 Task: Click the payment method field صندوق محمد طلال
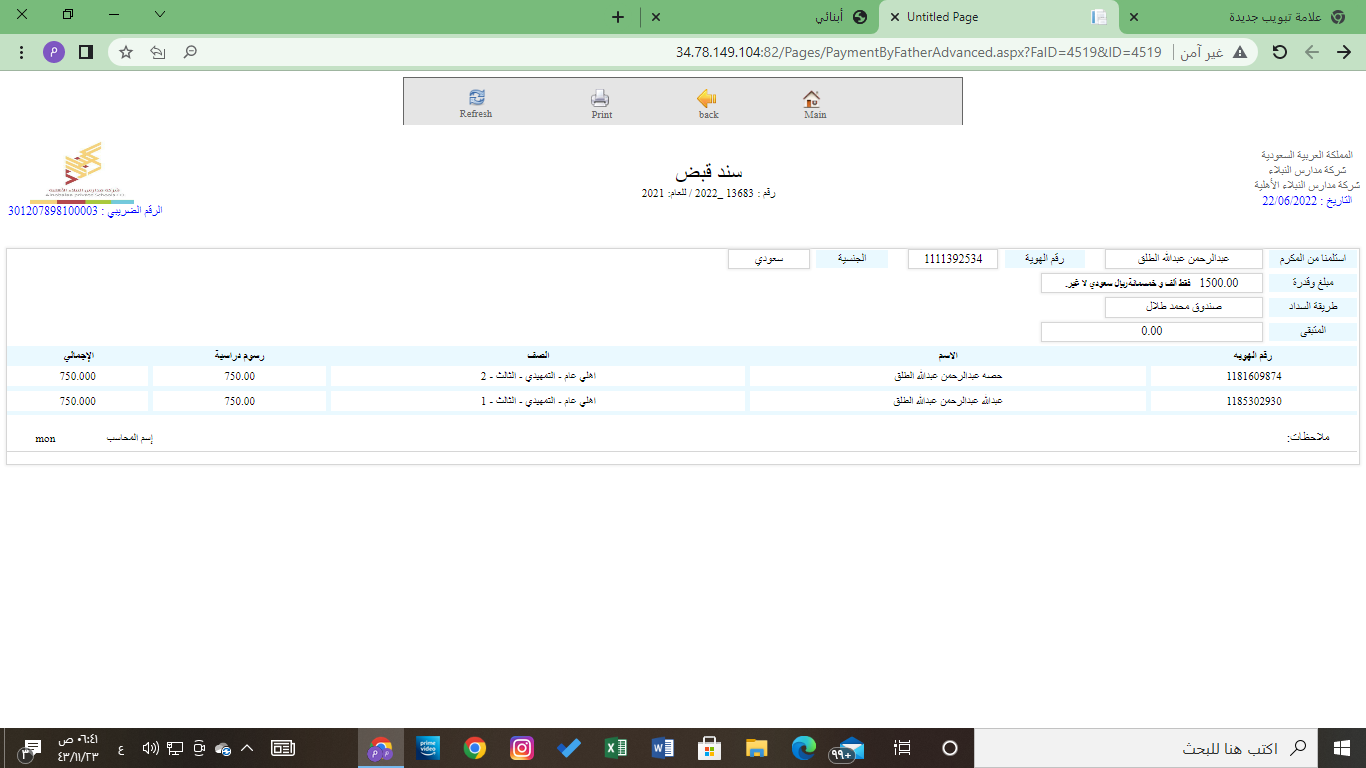pos(1184,307)
